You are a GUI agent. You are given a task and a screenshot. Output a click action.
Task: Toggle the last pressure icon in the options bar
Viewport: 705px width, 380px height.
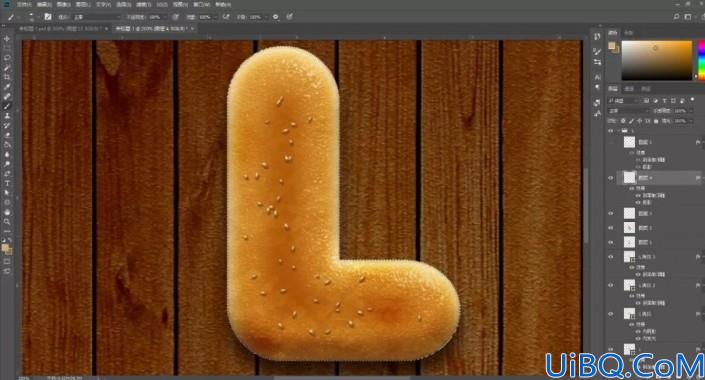[290, 17]
